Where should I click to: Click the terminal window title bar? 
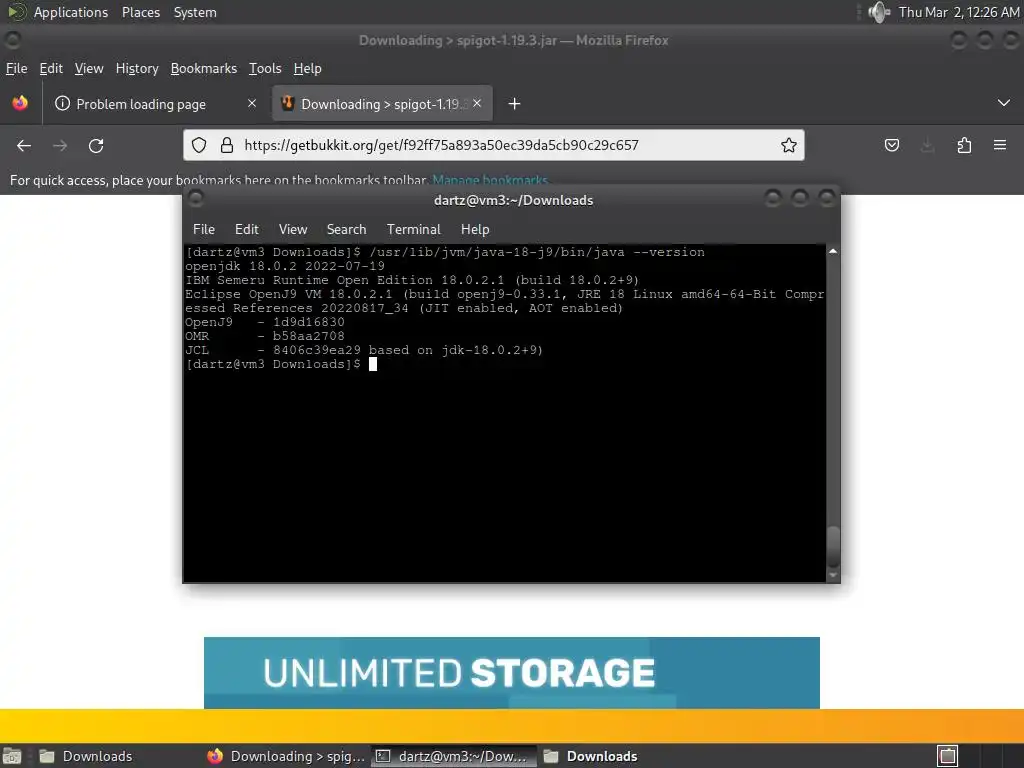[x=512, y=200]
